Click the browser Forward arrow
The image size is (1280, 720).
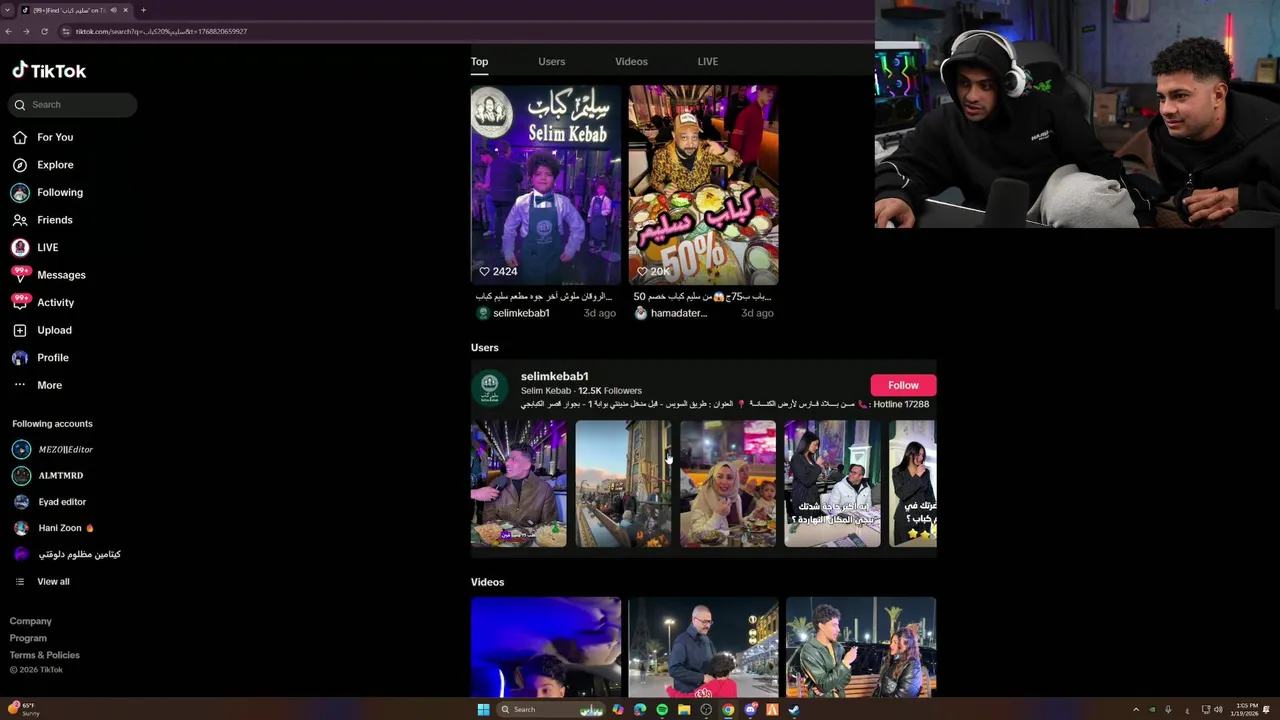[x=26, y=31]
